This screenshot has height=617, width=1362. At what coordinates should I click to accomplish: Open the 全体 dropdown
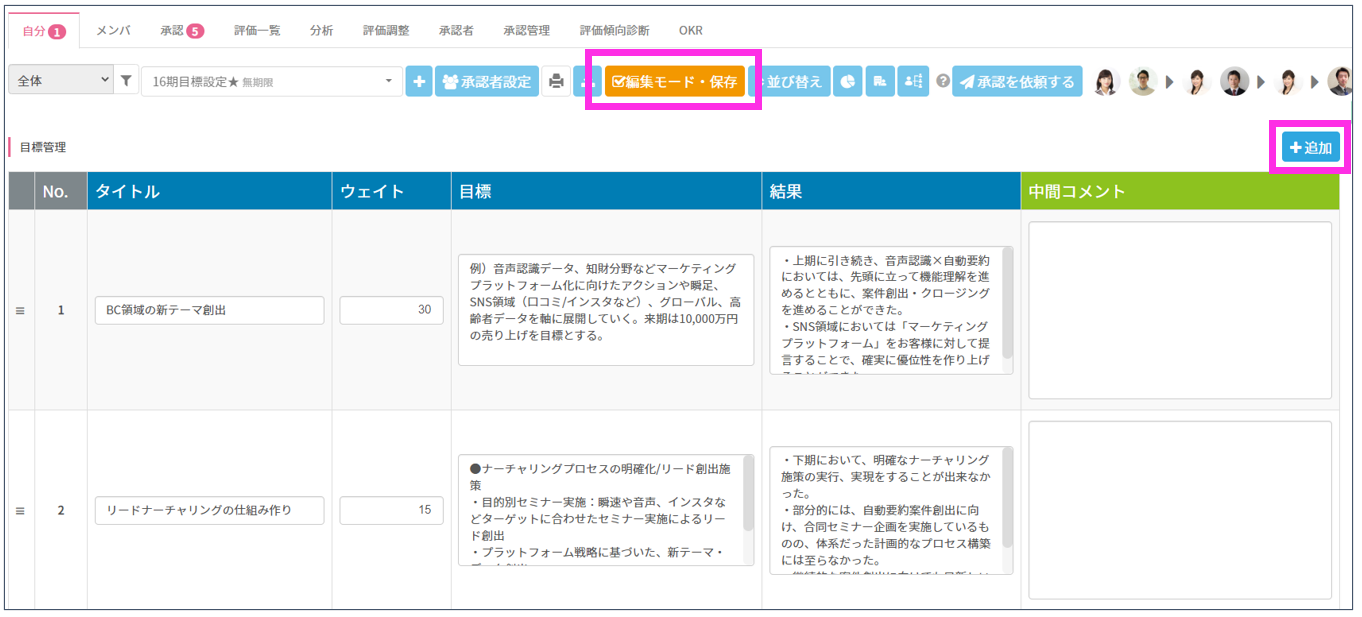click(x=61, y=82)
